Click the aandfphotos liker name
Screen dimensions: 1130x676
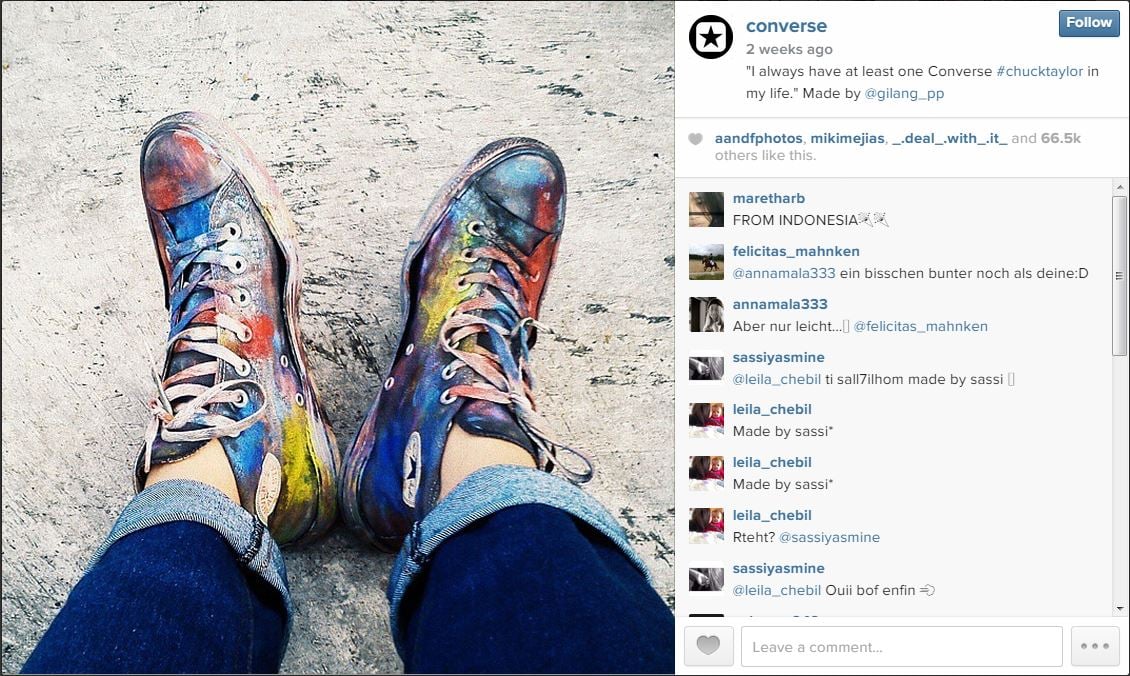[759, 138]
